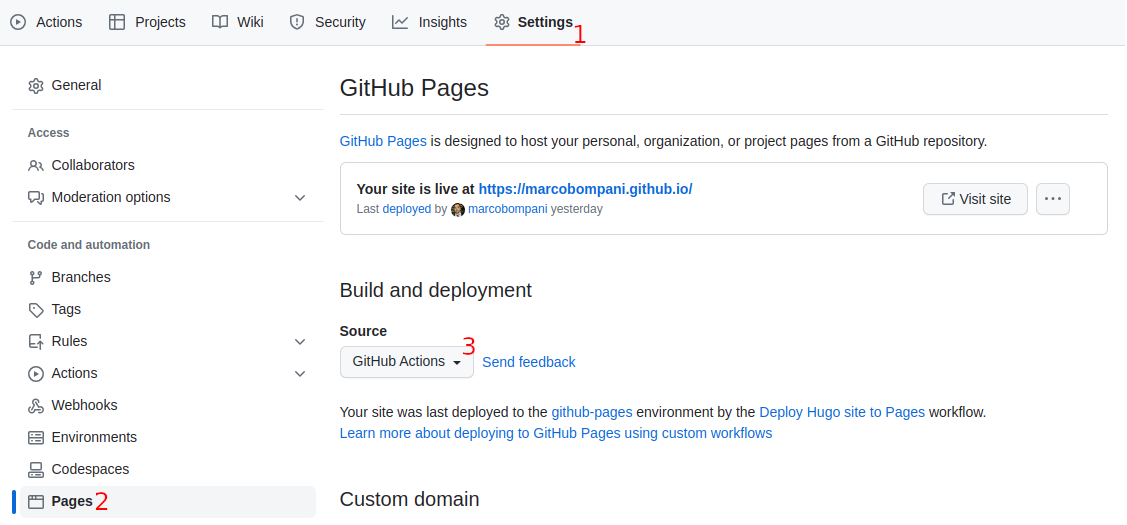Click the Insights graph icon
The image size is (1127, 525).
click(x=400, y=22)
